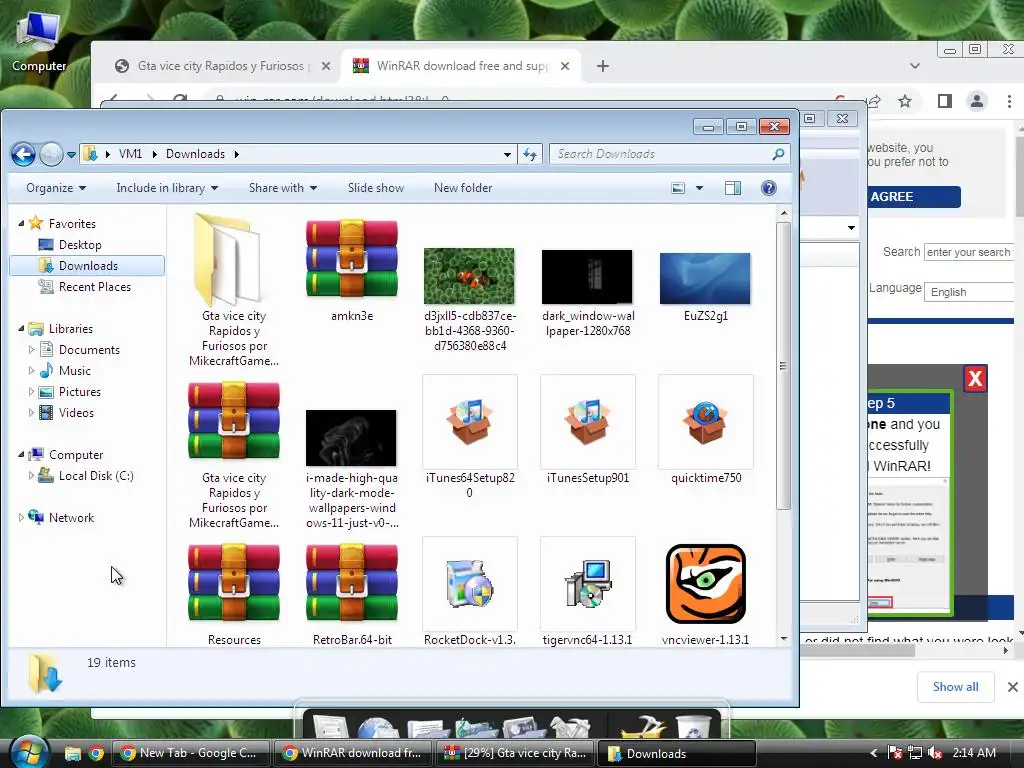This screenshot has height=768, width=1024.
Task: Expand the Documents library
Action: point(31,349)
